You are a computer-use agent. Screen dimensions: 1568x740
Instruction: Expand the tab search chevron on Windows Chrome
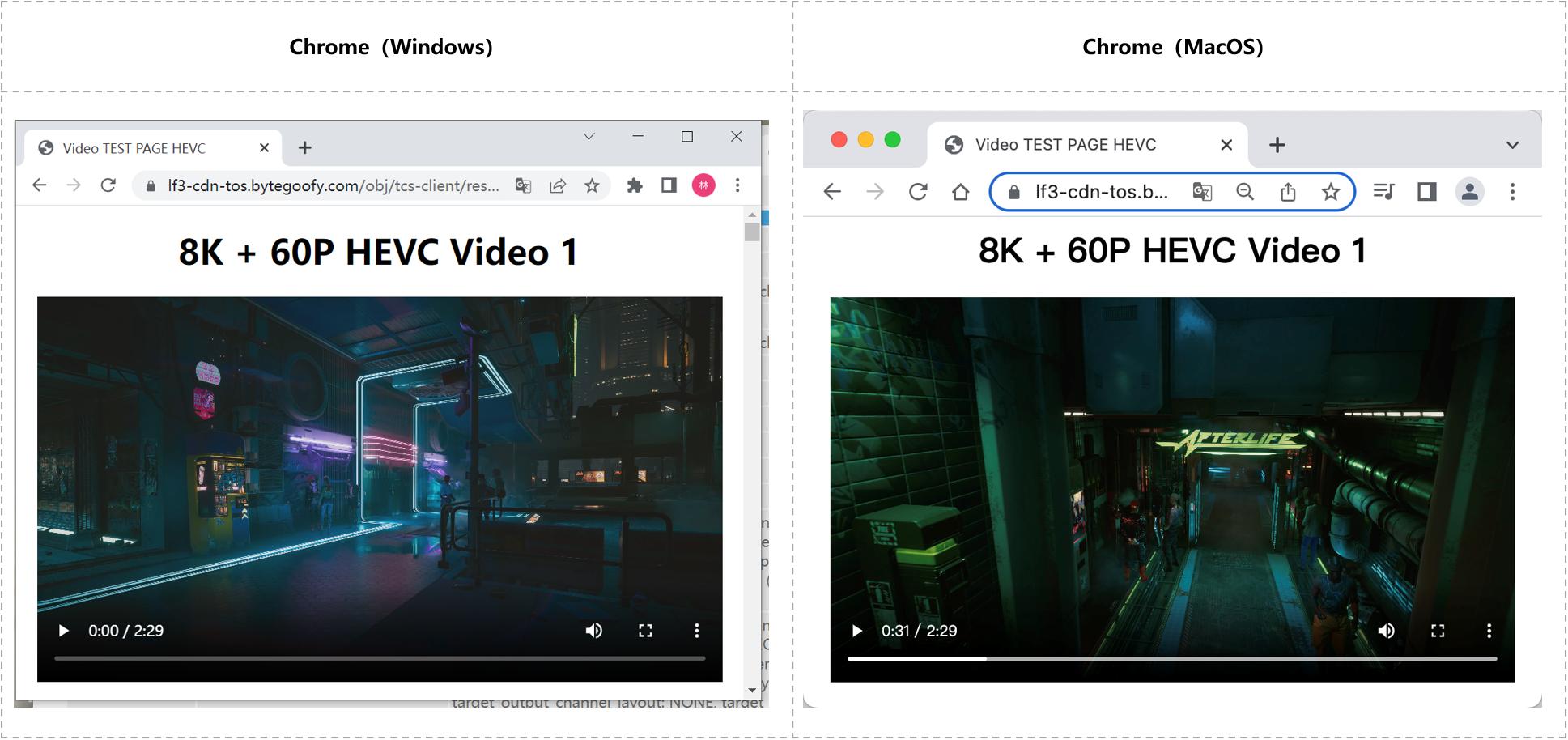coord(587,137)
